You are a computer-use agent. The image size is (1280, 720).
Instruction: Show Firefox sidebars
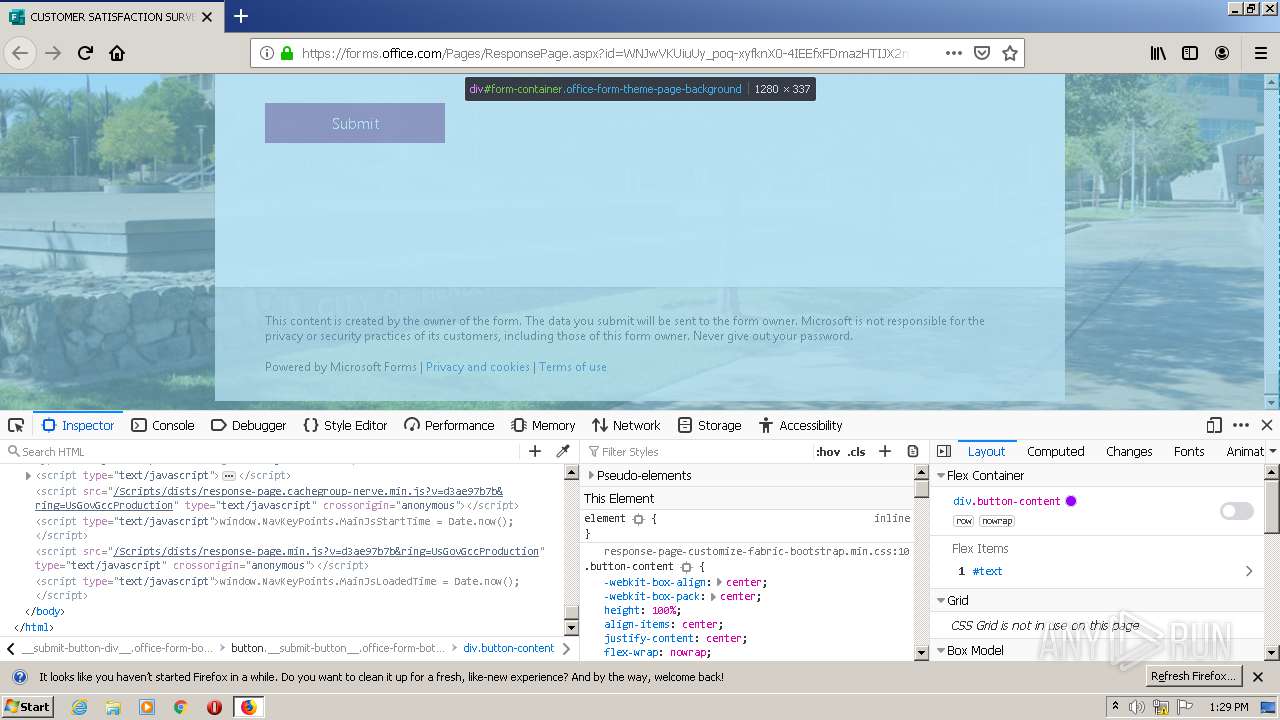tap(1190, 53)
